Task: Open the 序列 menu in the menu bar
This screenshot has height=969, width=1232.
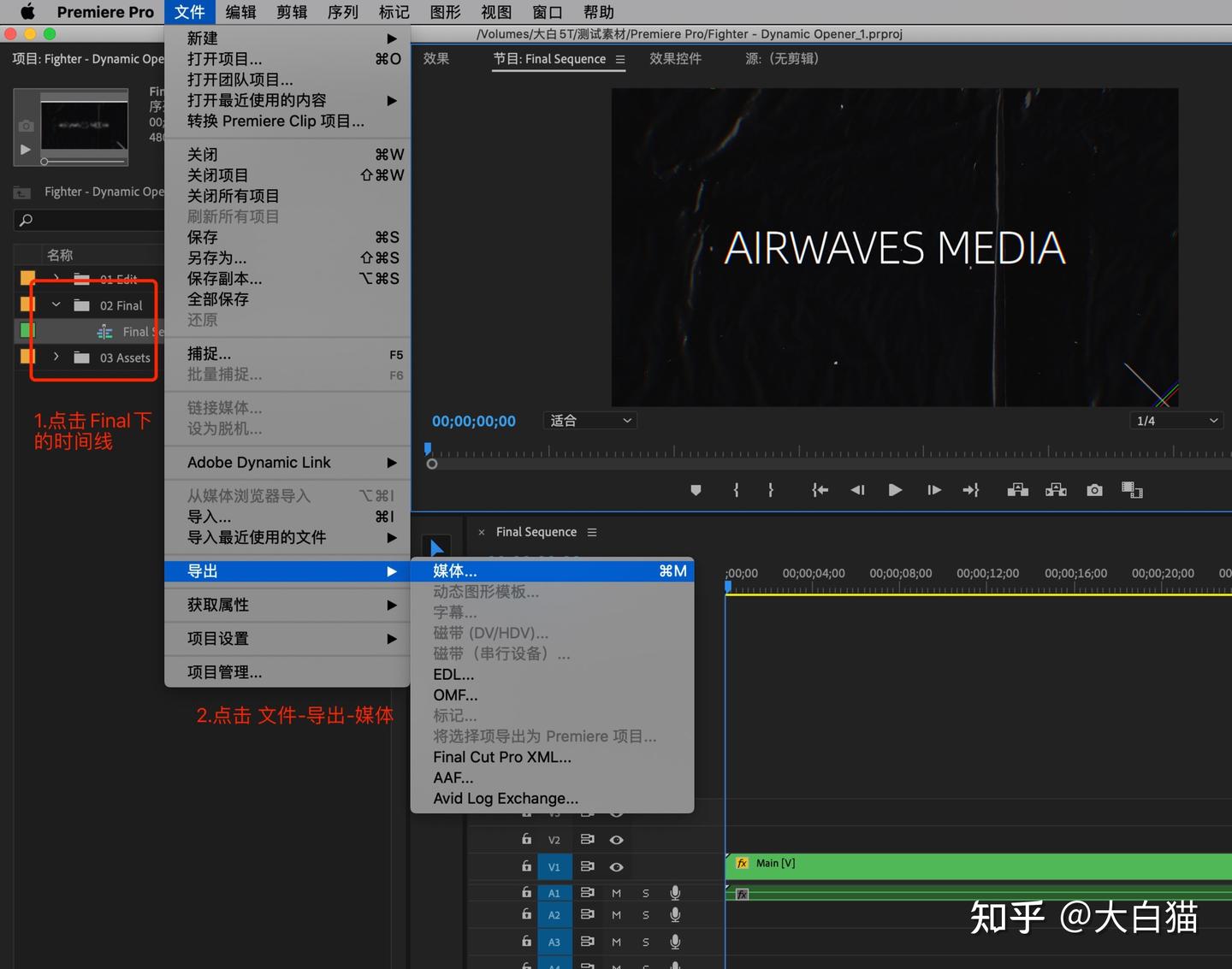Action: pyautogui.click(x=342, y=12)
